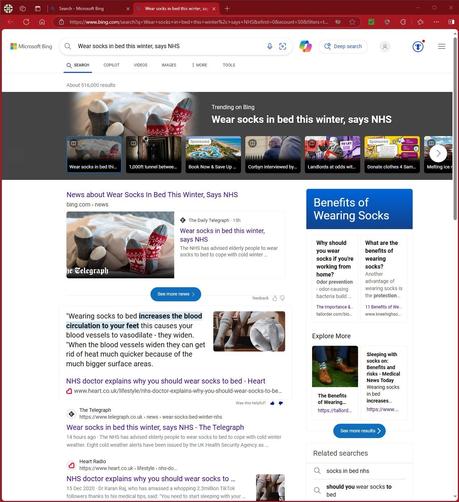This screenshot has width=459, height=502.
Task: Click See more results button
Action: (359, 431)
